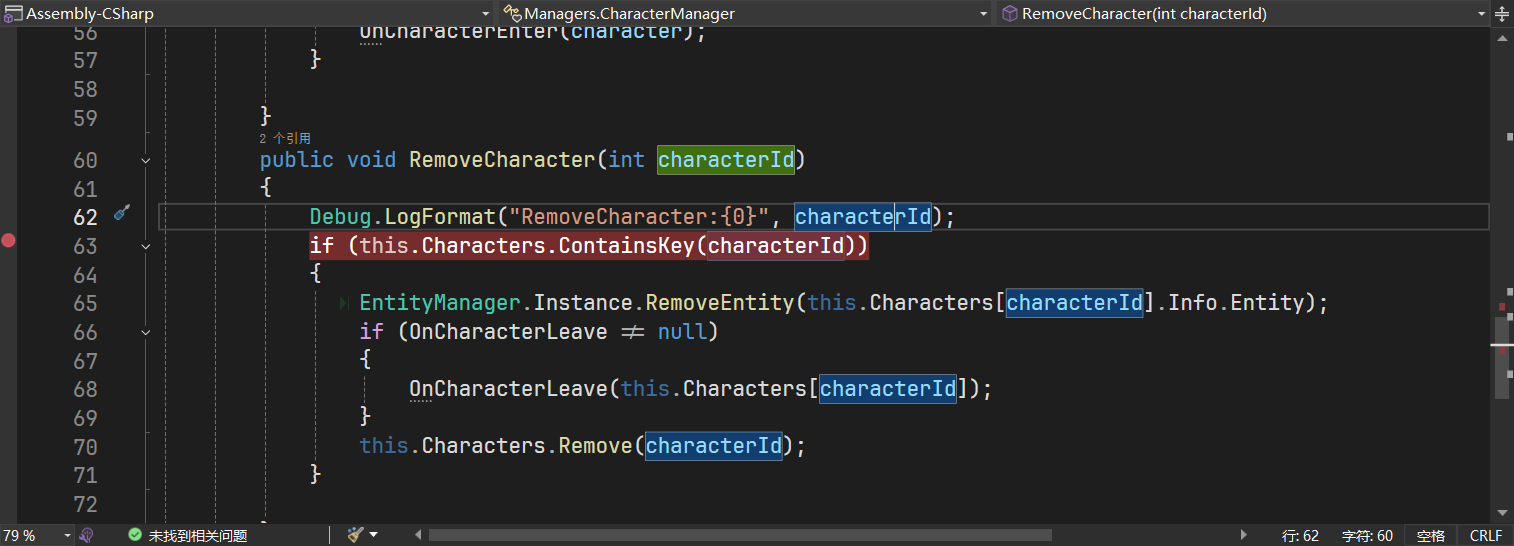Open the code cleanup profile dropdown arrow
This screenshot has height=546, width=1514.
374,535
